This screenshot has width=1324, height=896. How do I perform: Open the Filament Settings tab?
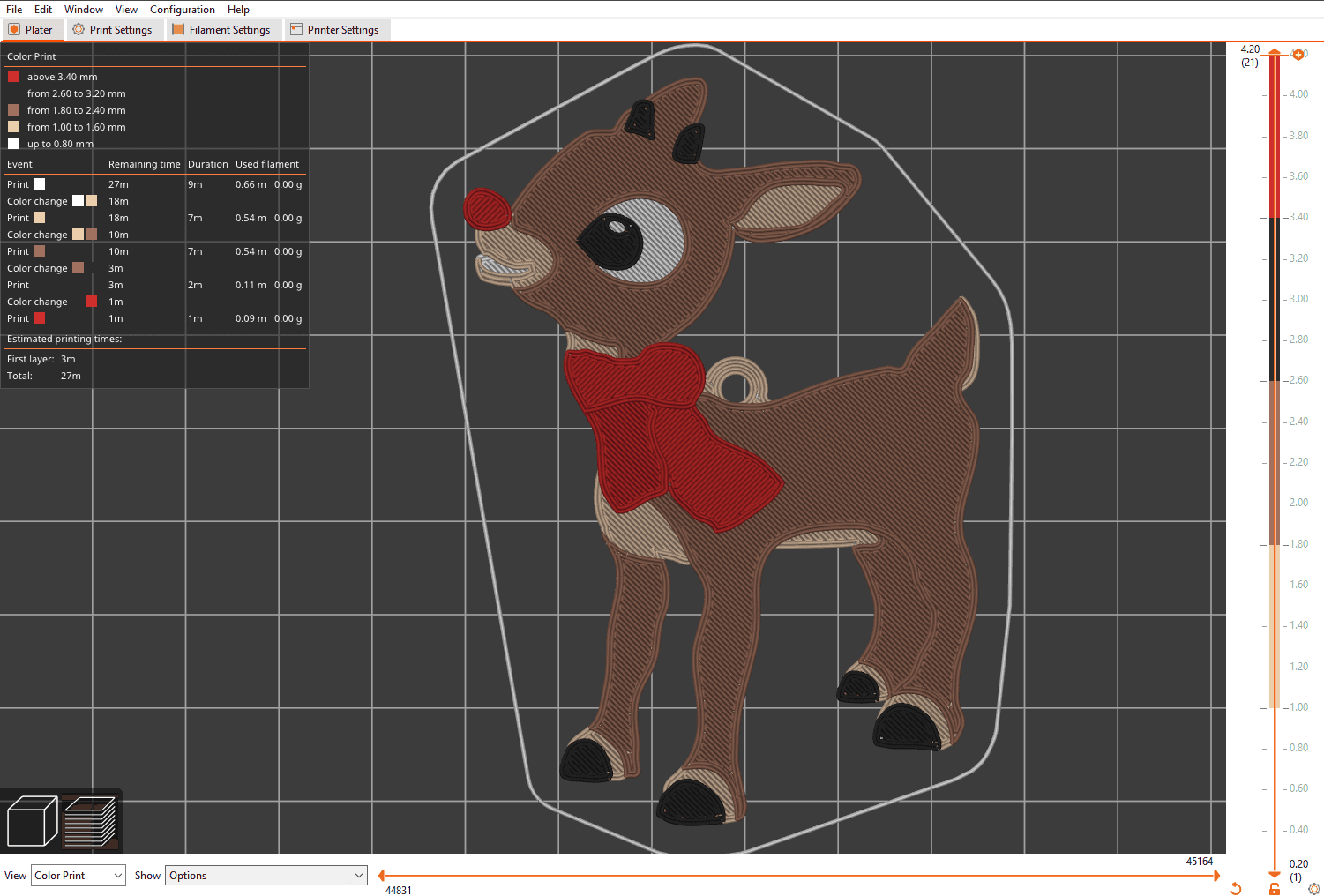222,29
